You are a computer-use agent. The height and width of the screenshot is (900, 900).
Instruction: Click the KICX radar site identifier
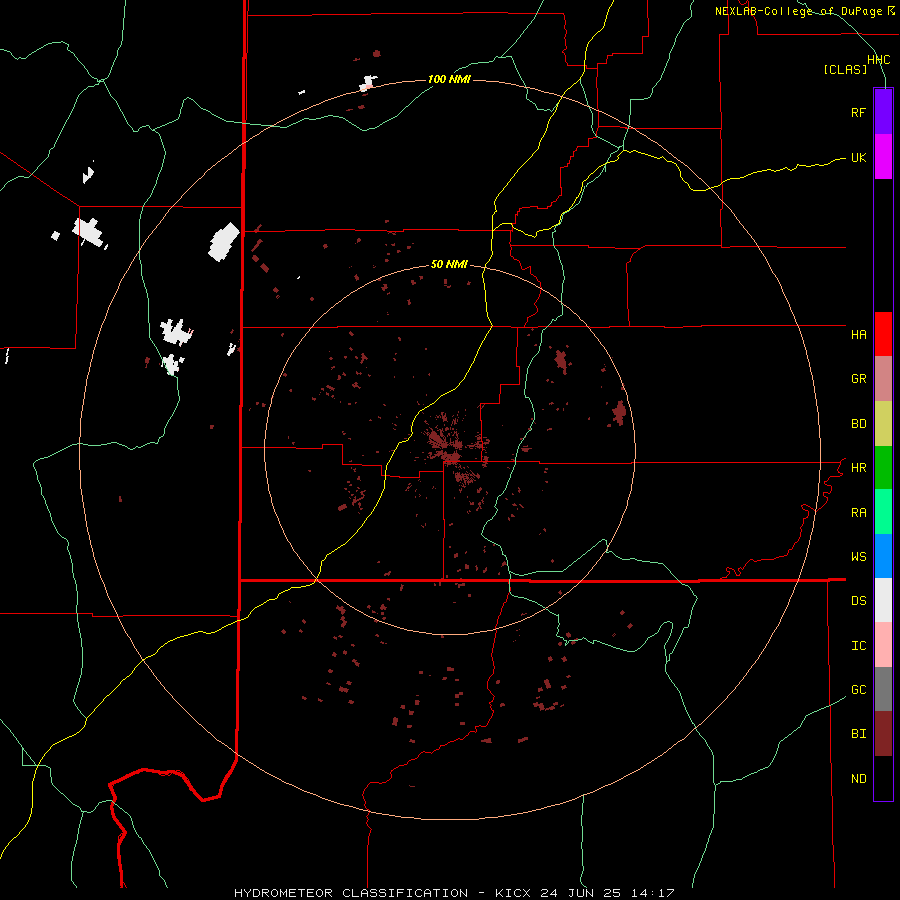(513, 893)
